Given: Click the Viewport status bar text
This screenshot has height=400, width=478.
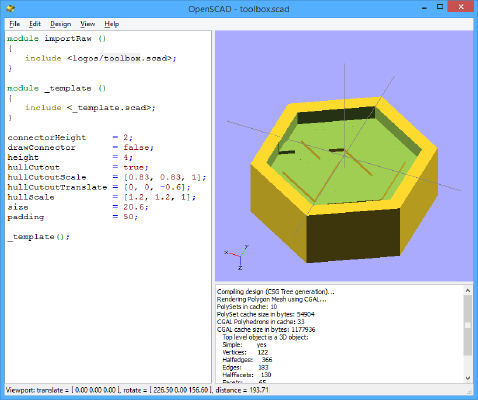Looking at the screenshot, I should pyautogui.click(x=137, y=390).
